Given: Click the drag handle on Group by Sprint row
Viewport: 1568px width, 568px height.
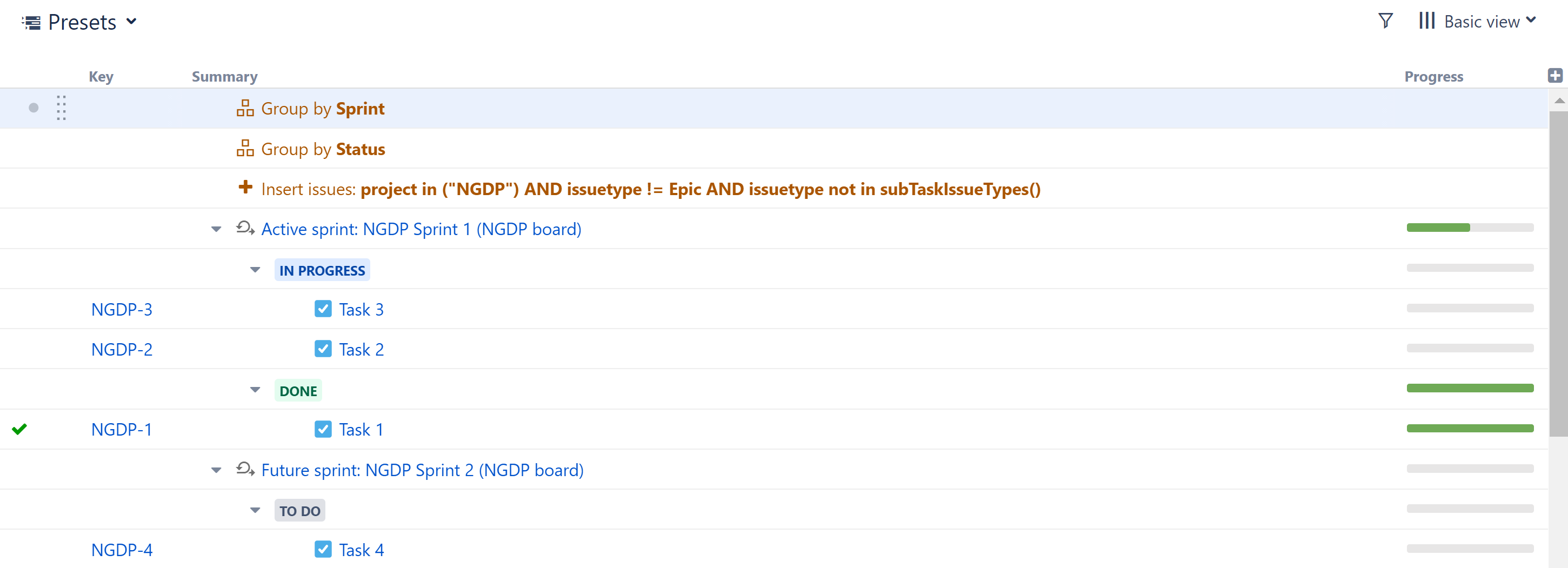Looking at the screenshot, I should [x=61, y=108].
